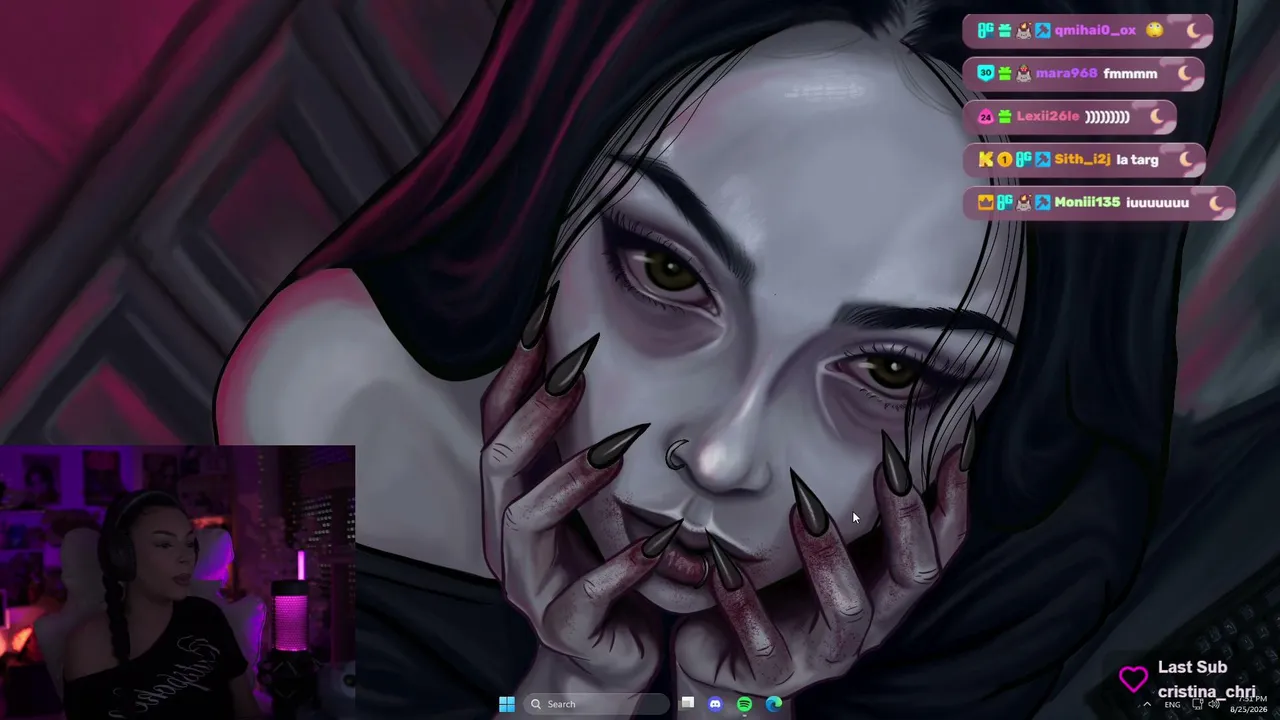This screenshot has height=720, width=1280.
Task: Open the volume control in the tray
Action: tap(1213, 704)
